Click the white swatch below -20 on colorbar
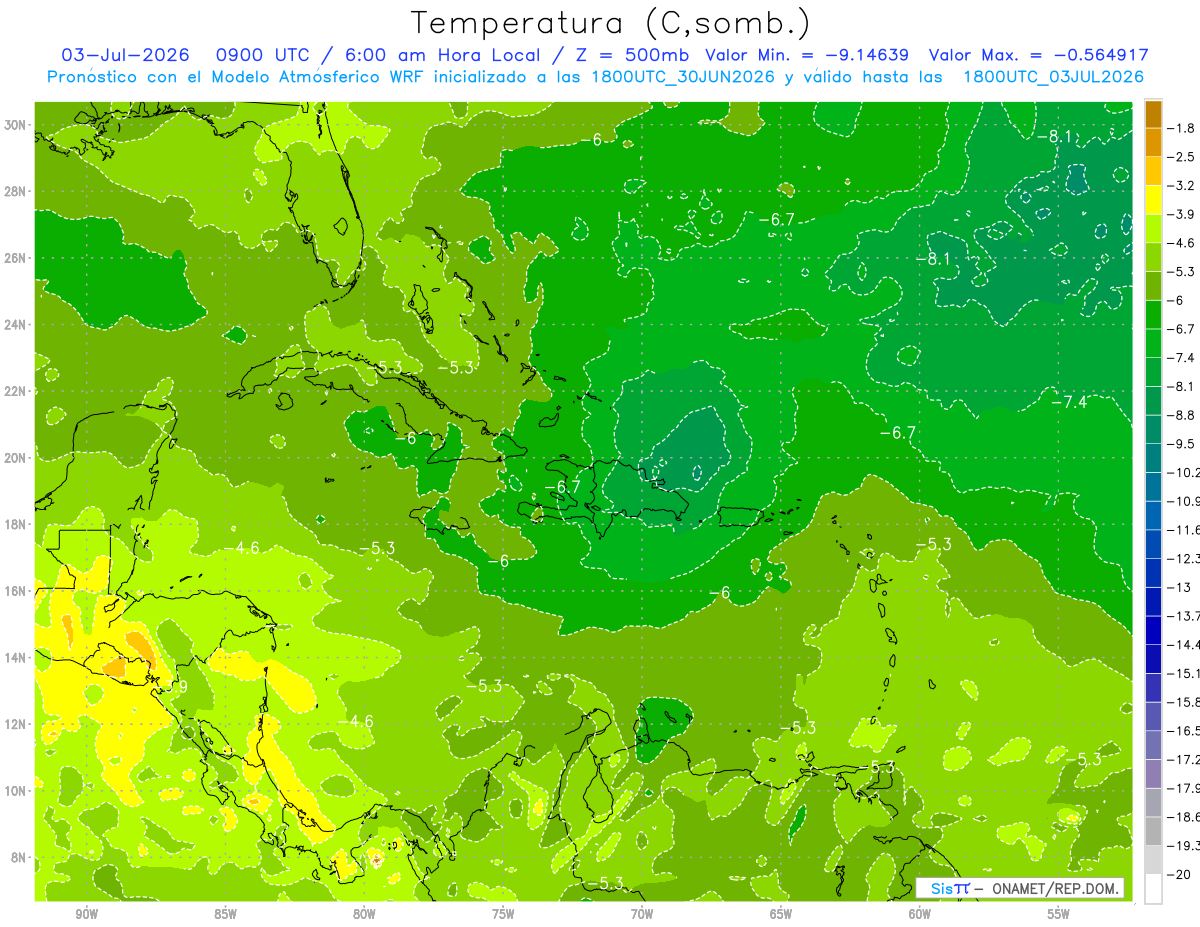This screenshot has width=1200, height=927. coord(1153,889)
